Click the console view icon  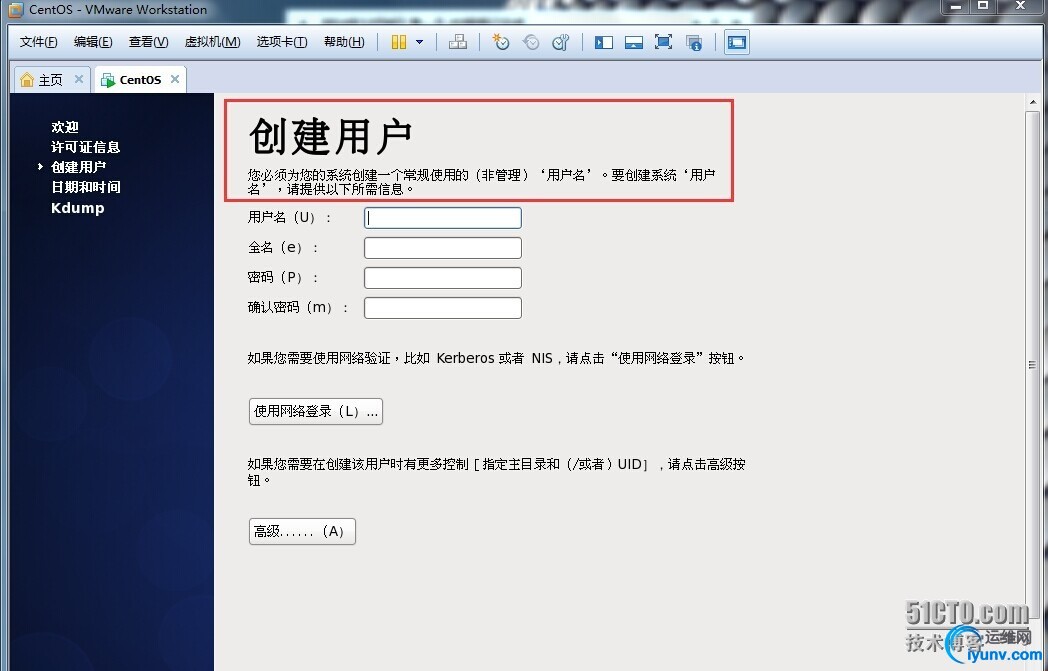point(737,42)
